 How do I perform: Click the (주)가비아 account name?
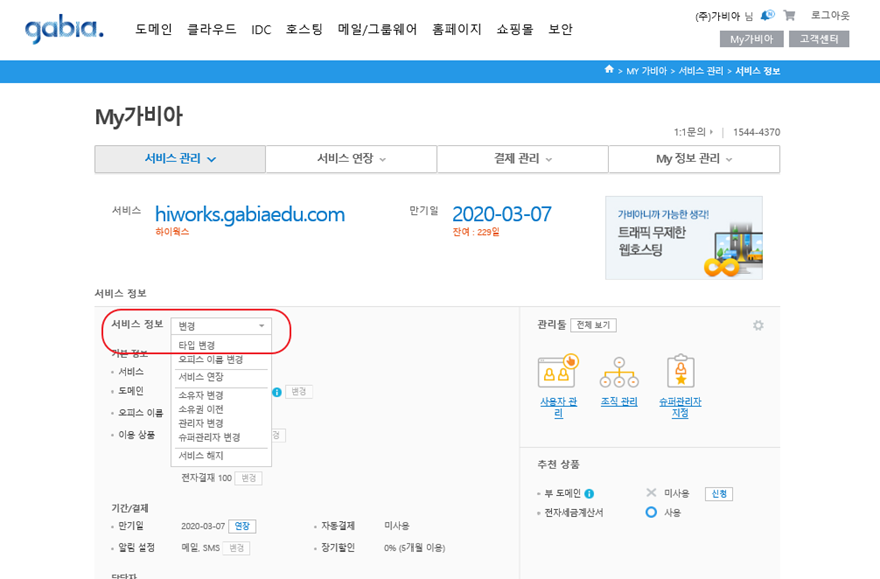pos(718,16)
